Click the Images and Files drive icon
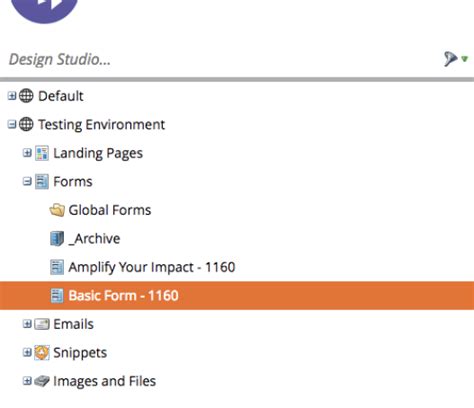Screen dimensions: 474x408 coord(42,381)
